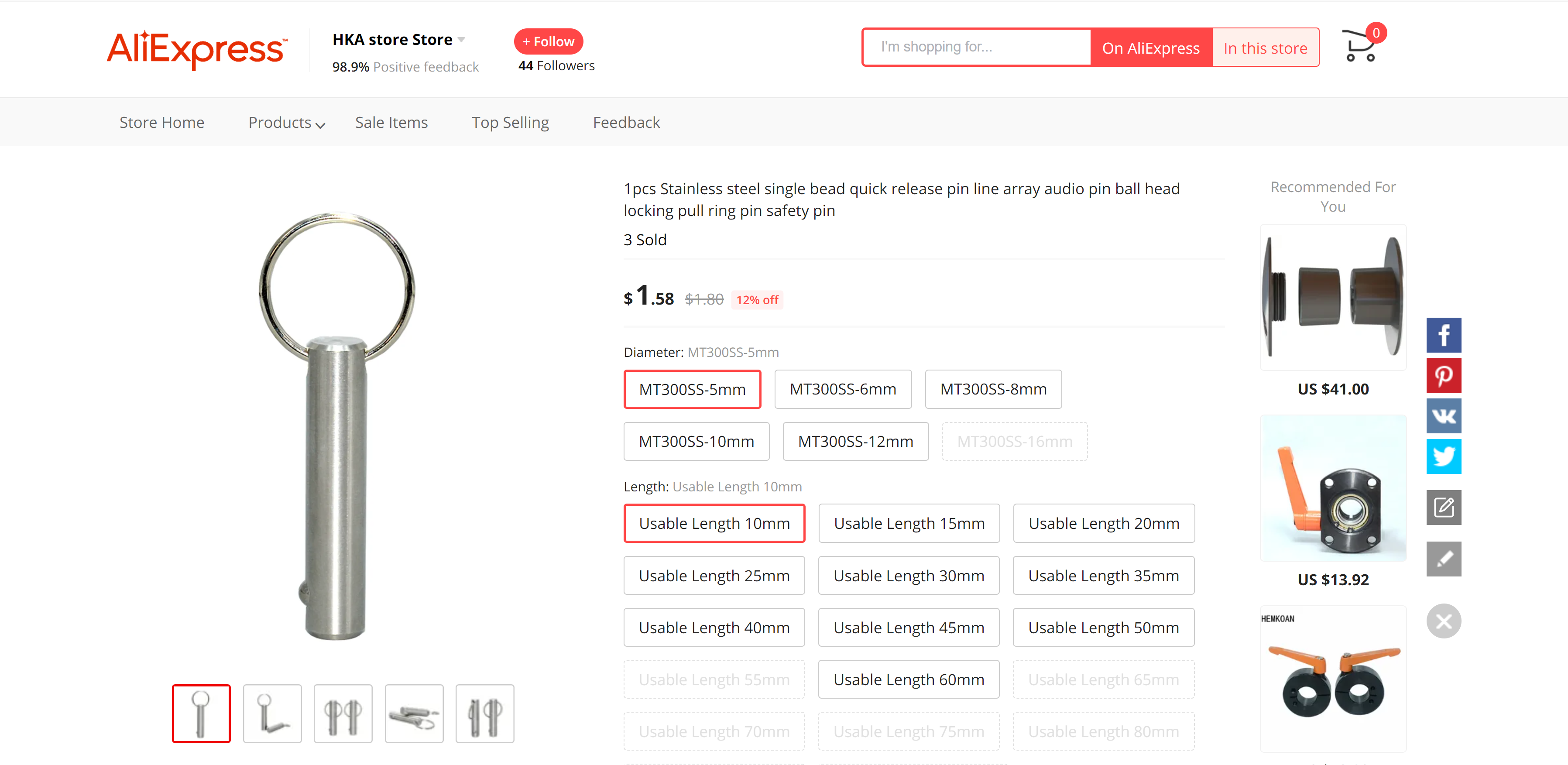Click the AliExpress logo
Image resolution: width=1568 pixels, height=765 pixels.
pyautogui.click(x=197, y=49)
